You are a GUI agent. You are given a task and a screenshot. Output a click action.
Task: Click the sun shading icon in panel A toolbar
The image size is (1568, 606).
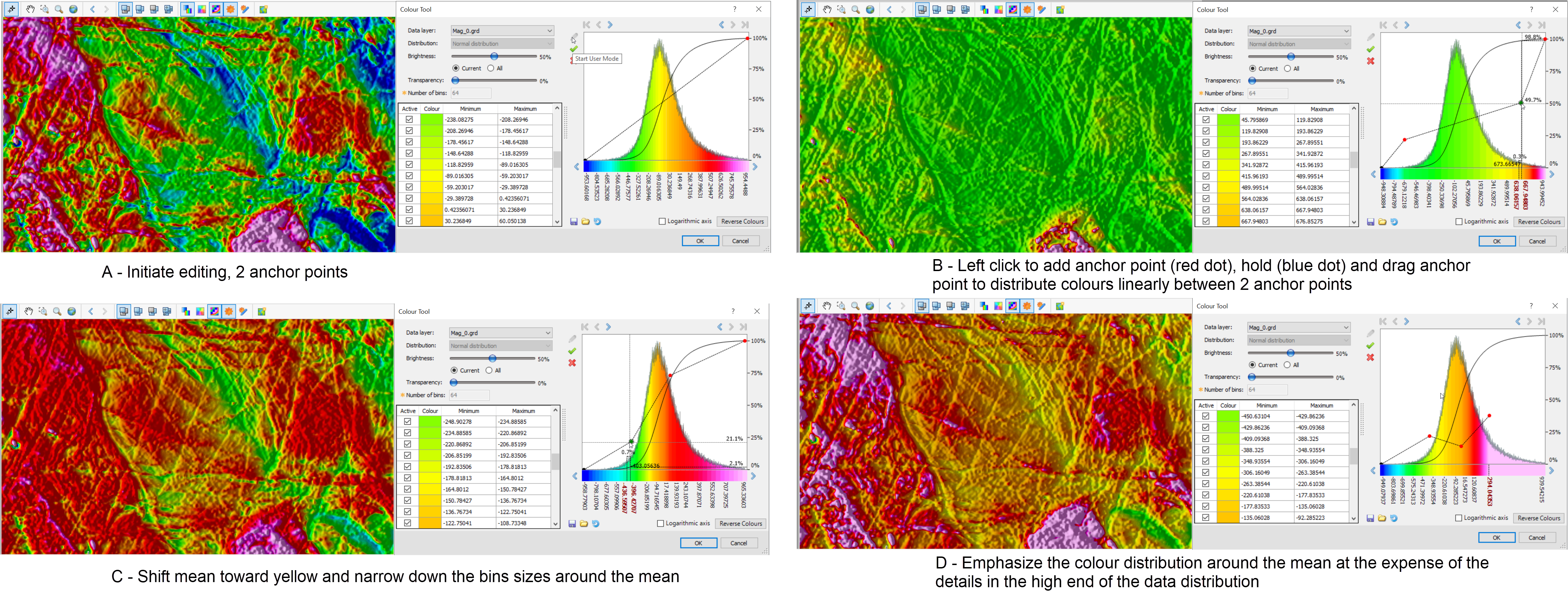pyautogui.click(x=231, y=9)
